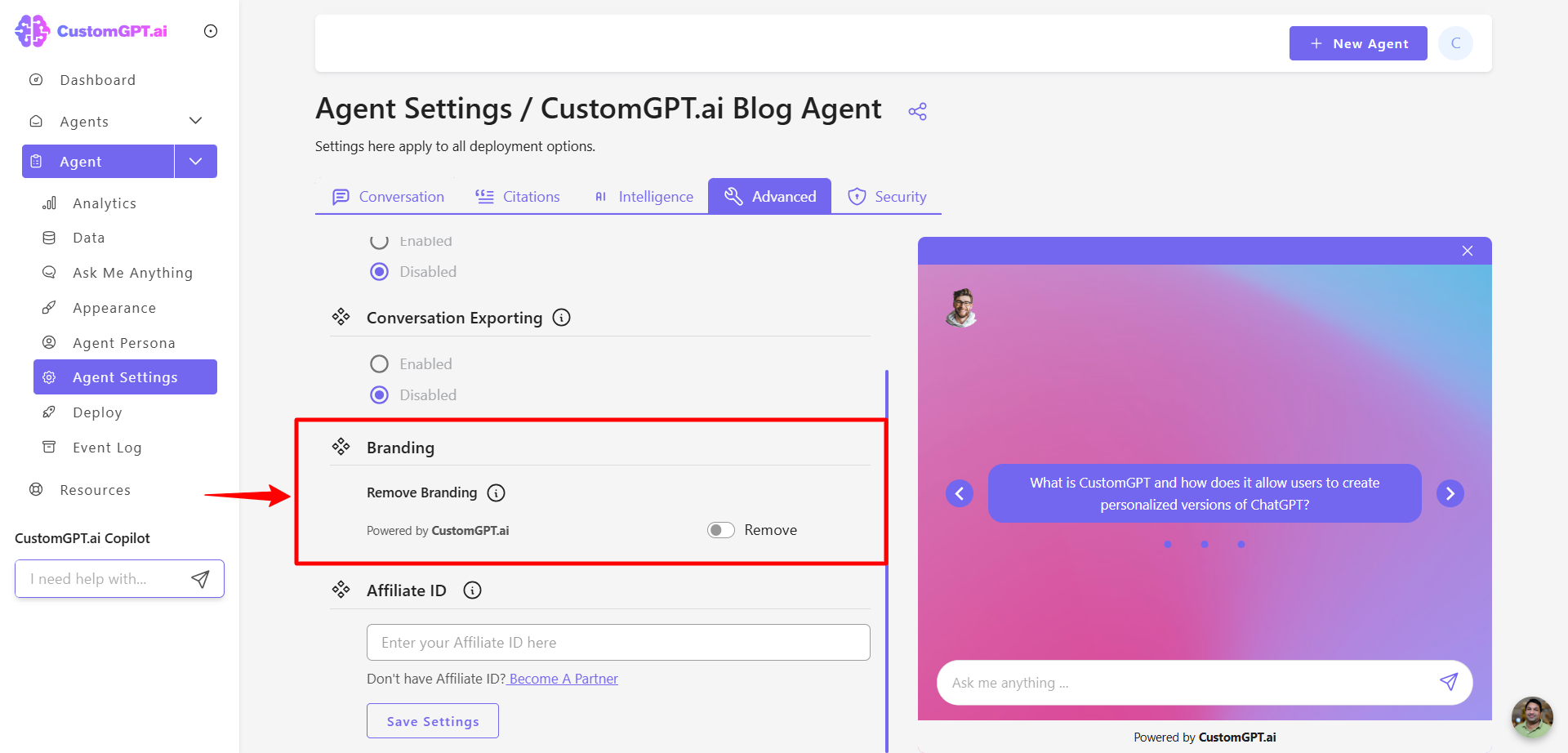The height and width of the screenshot is (753, 1568).
Task: Toggle the Remove branding switch
Action: point(721,530)
